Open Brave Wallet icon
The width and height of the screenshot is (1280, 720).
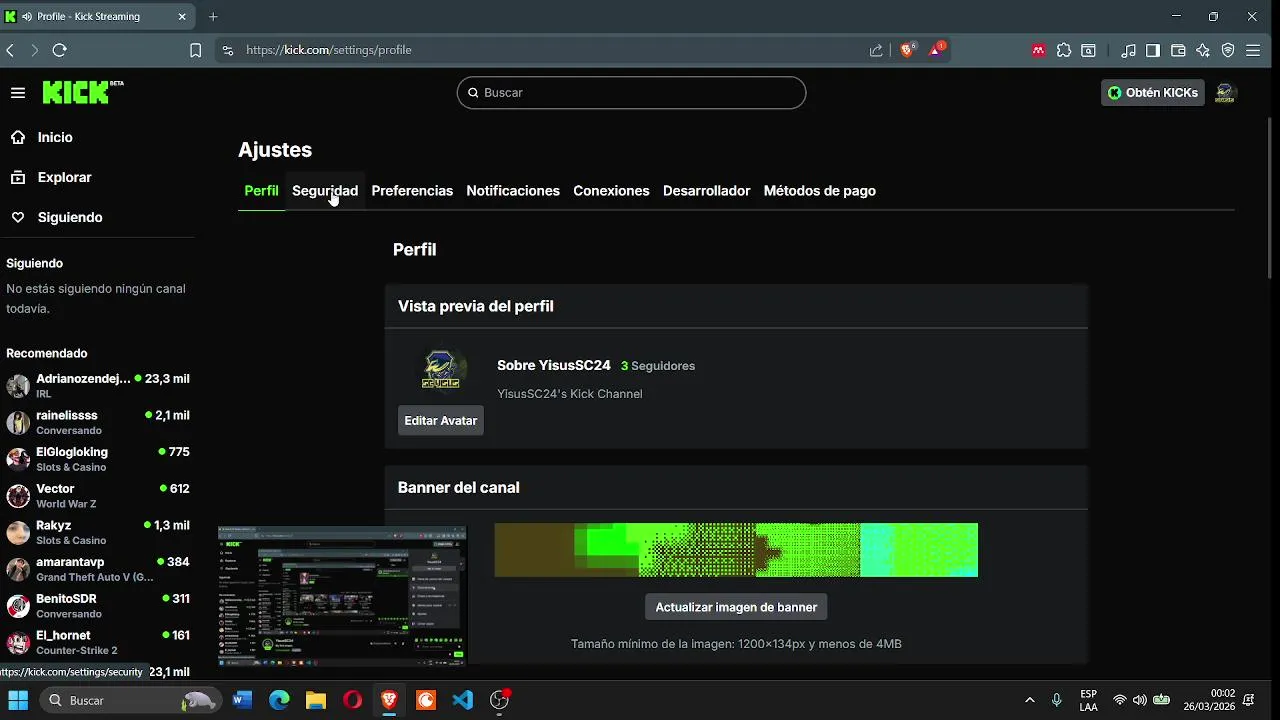pyautogui.click(x=1178, y=50)
